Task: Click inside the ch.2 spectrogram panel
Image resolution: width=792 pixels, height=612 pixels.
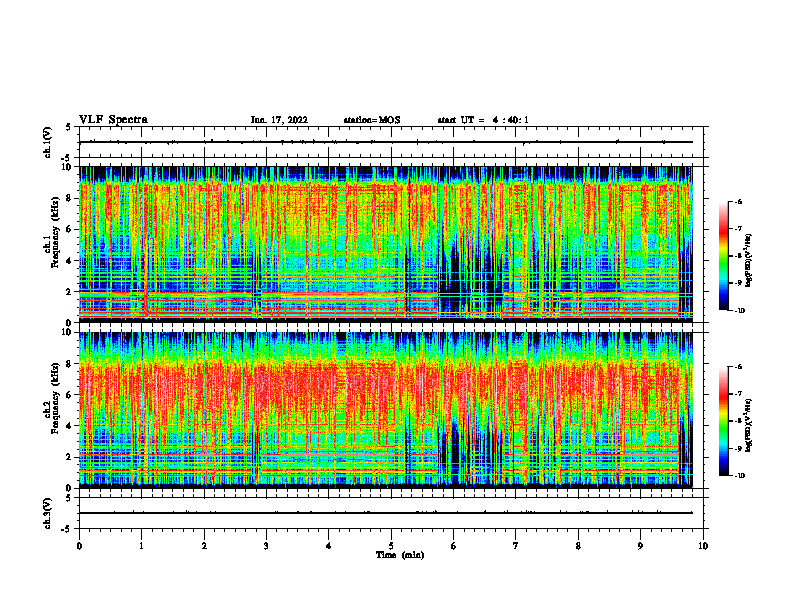Action: click(386, 410)
